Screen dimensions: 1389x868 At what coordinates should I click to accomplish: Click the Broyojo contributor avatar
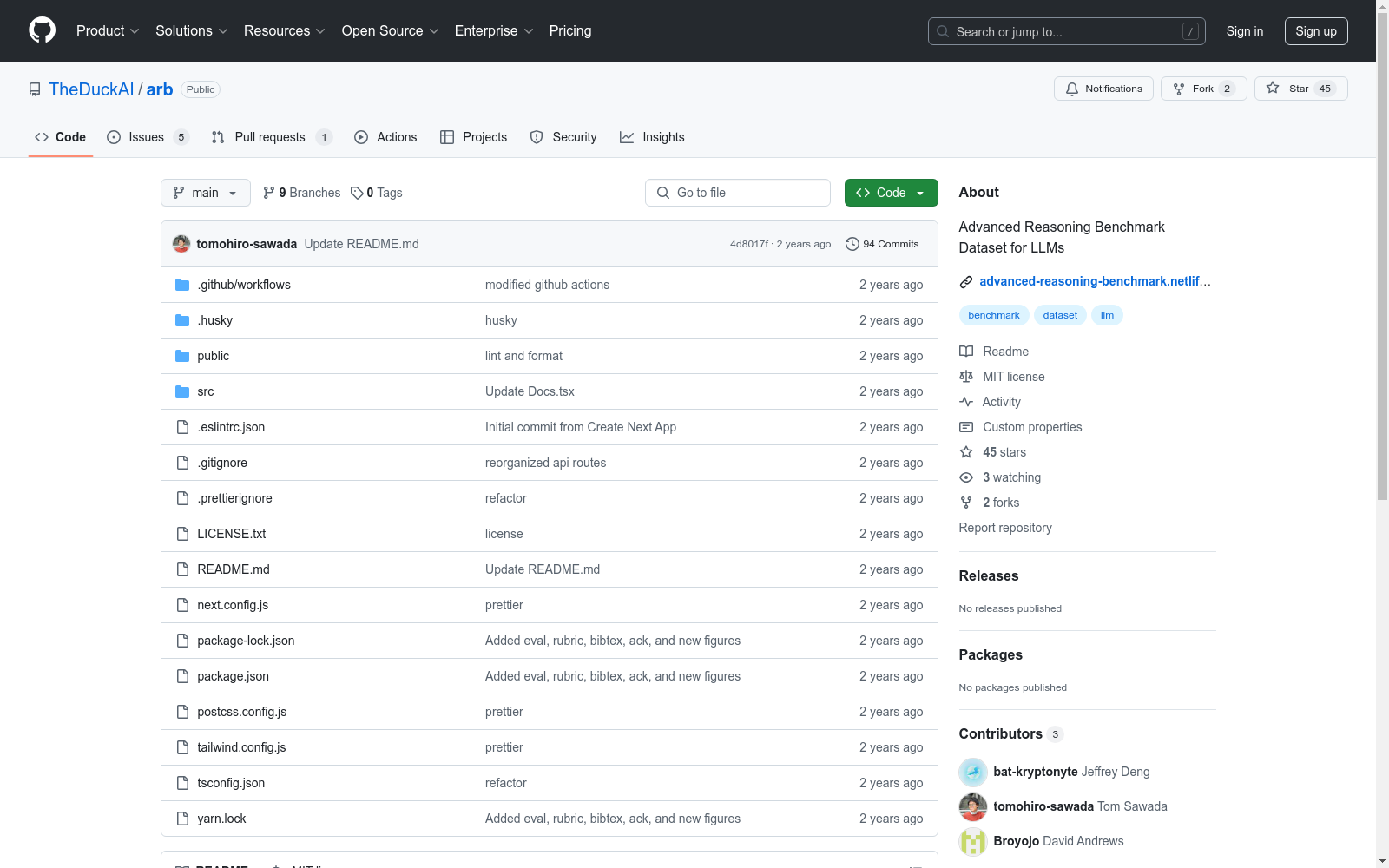[973, 841]
